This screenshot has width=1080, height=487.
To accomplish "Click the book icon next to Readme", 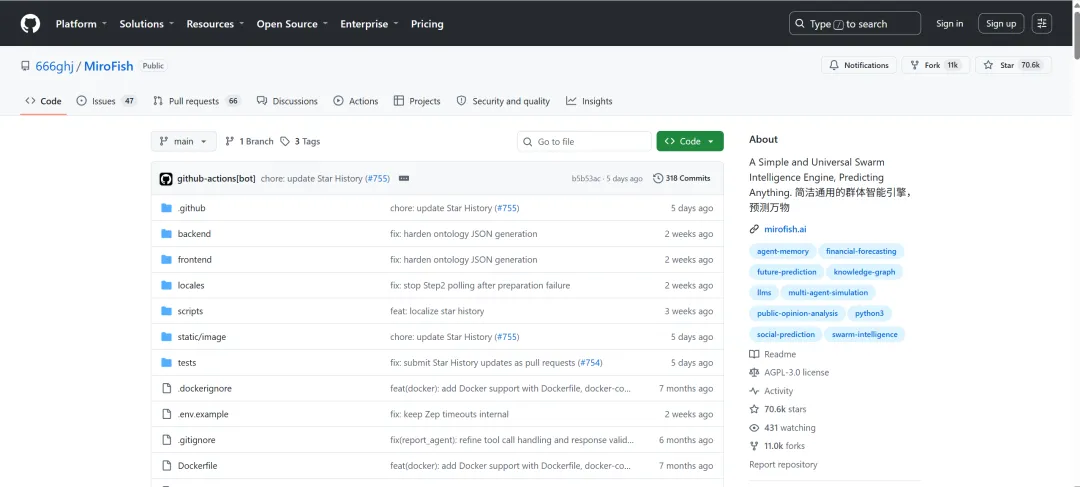I will tap(754, 354).
